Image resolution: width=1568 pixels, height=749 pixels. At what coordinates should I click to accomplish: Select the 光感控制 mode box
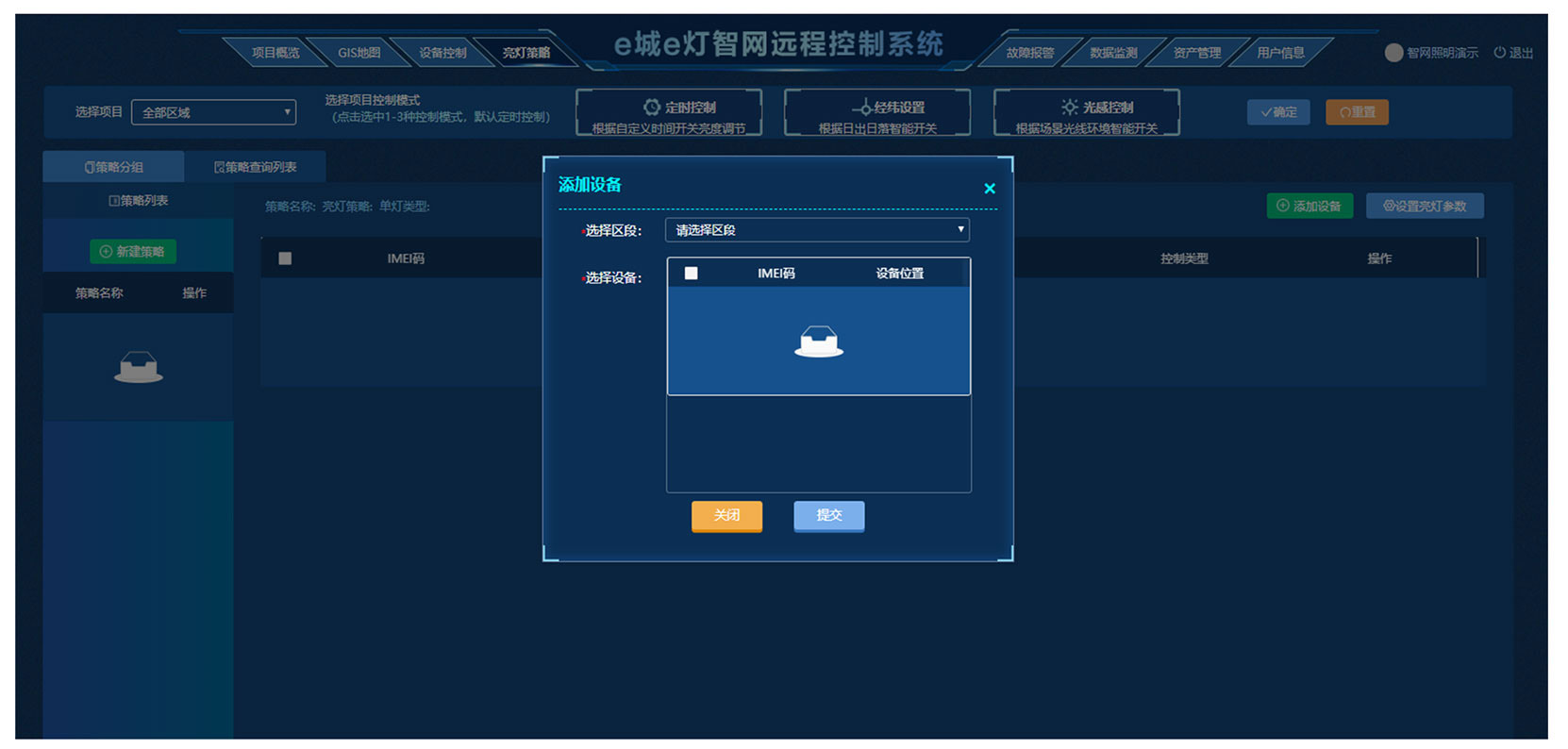pyautogui.click(x=1087, y=113)
